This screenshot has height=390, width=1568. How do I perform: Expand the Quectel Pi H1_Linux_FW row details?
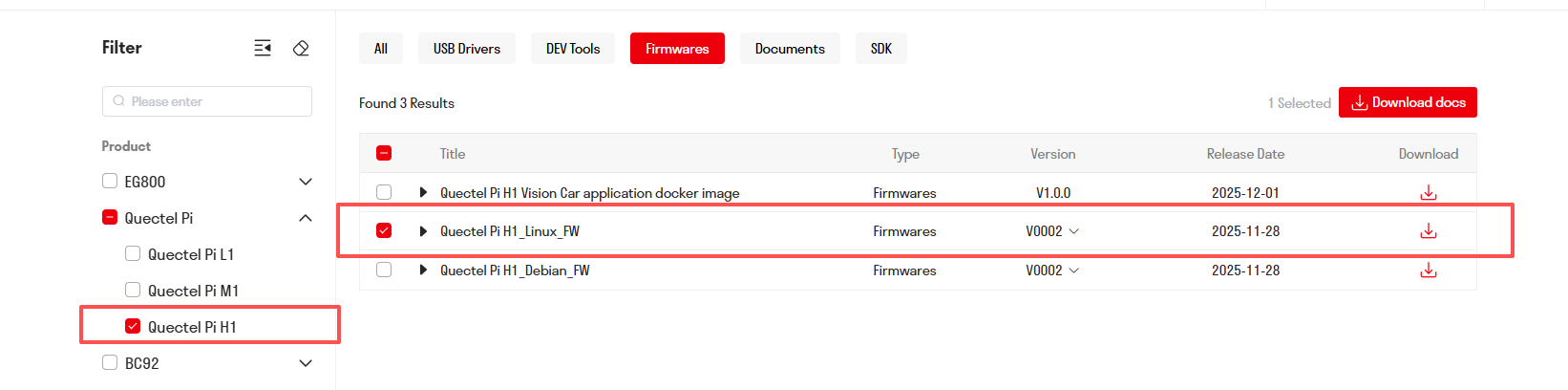pos(423,231)
